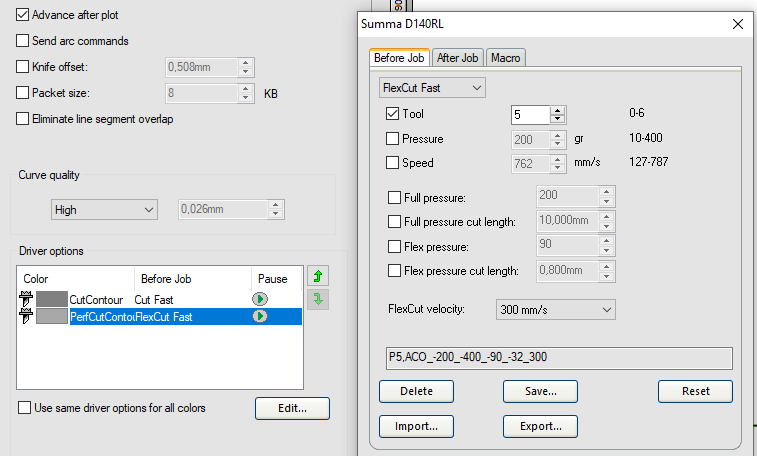Close the Summa D140RL dialog
757x456 pixels.
[737, 24]
